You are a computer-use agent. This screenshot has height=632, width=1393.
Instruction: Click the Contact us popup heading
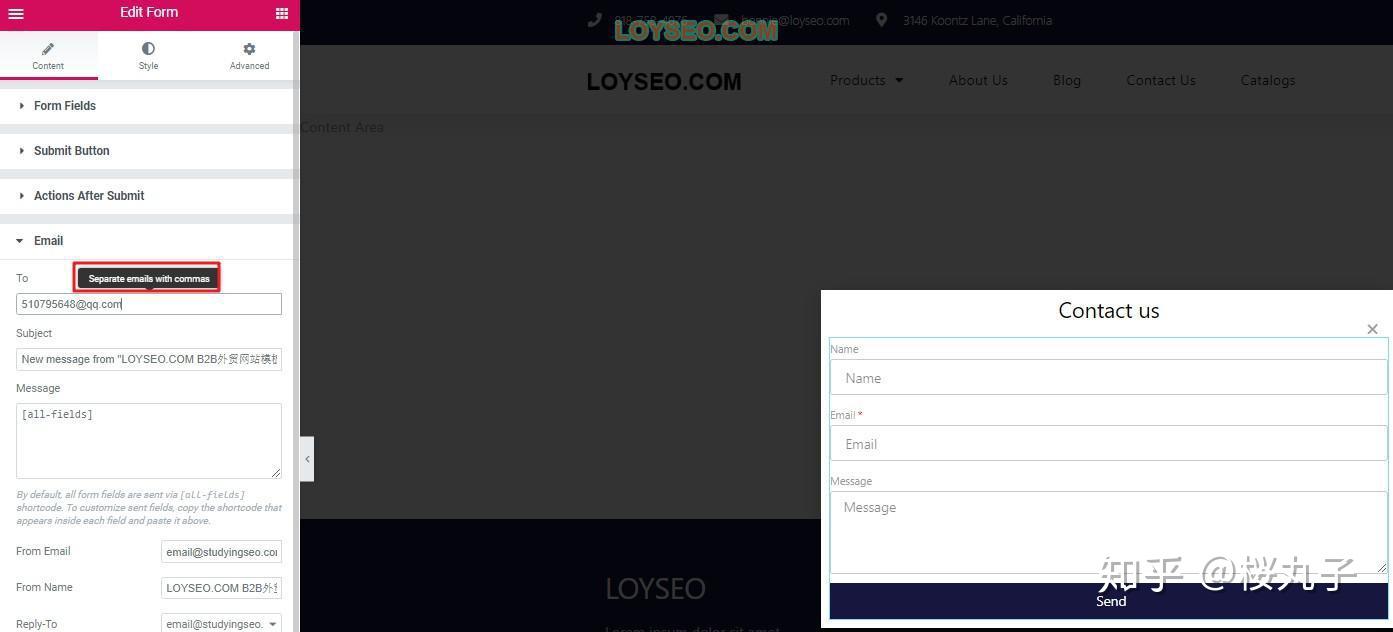point(1109,311)
